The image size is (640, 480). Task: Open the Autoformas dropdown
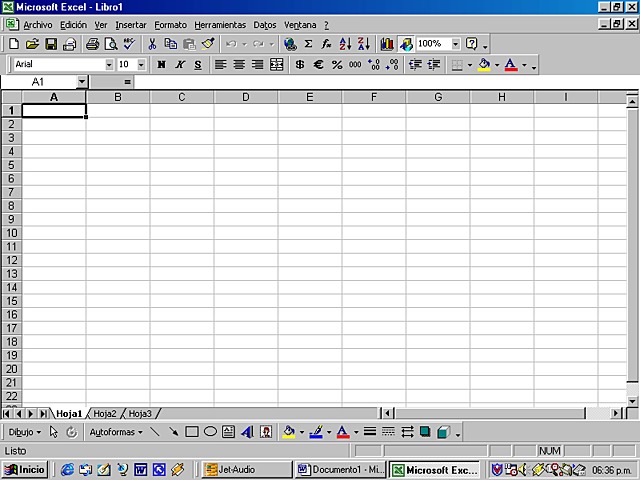116,432
